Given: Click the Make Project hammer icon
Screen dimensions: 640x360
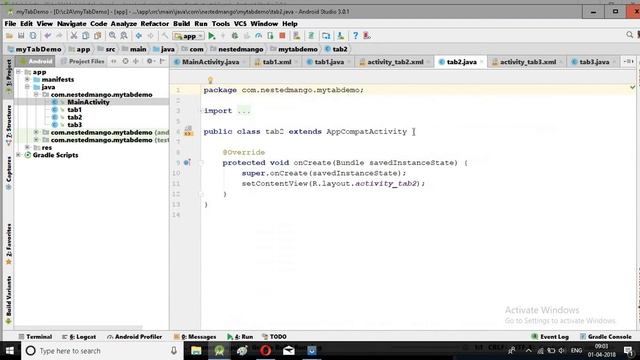Looking at the screenshot, I should coord(164,36).
